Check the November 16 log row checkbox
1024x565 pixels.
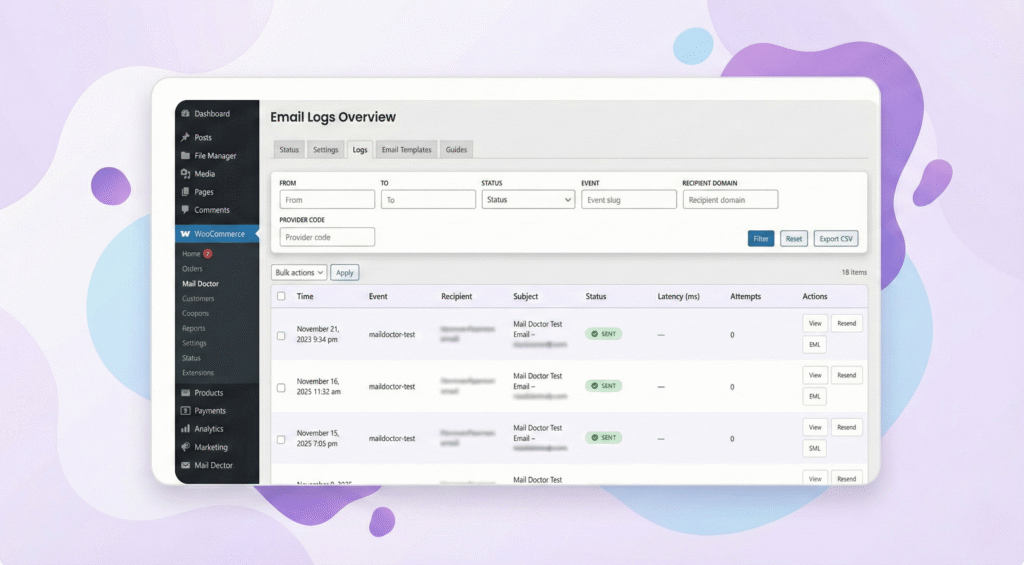point(281,387)
